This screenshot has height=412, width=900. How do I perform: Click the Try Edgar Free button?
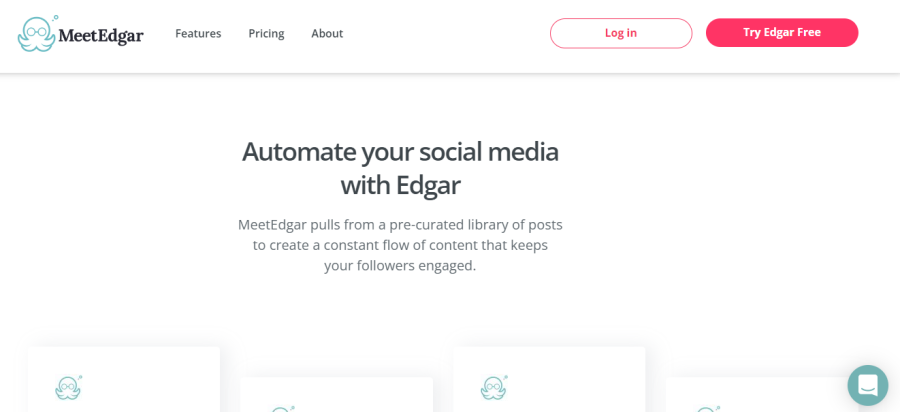(781, 33)
